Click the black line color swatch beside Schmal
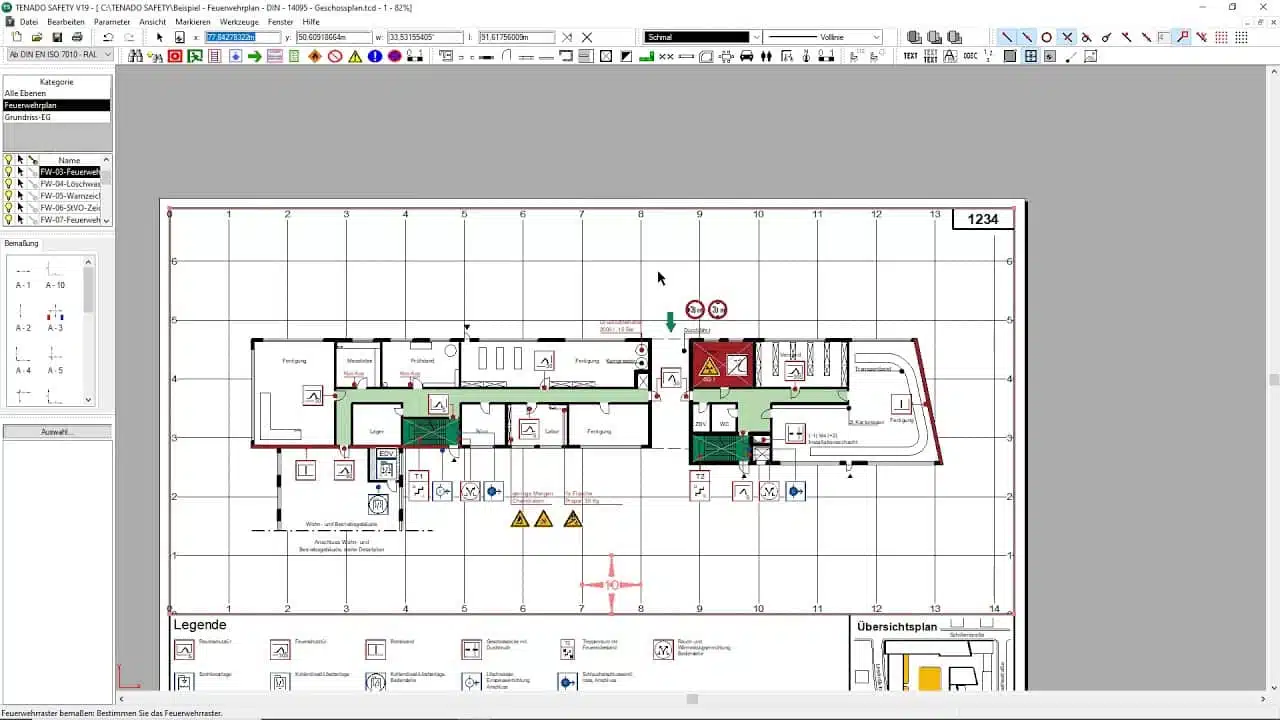This screenshot has height=720, width=1280. [x=697, y=37]
